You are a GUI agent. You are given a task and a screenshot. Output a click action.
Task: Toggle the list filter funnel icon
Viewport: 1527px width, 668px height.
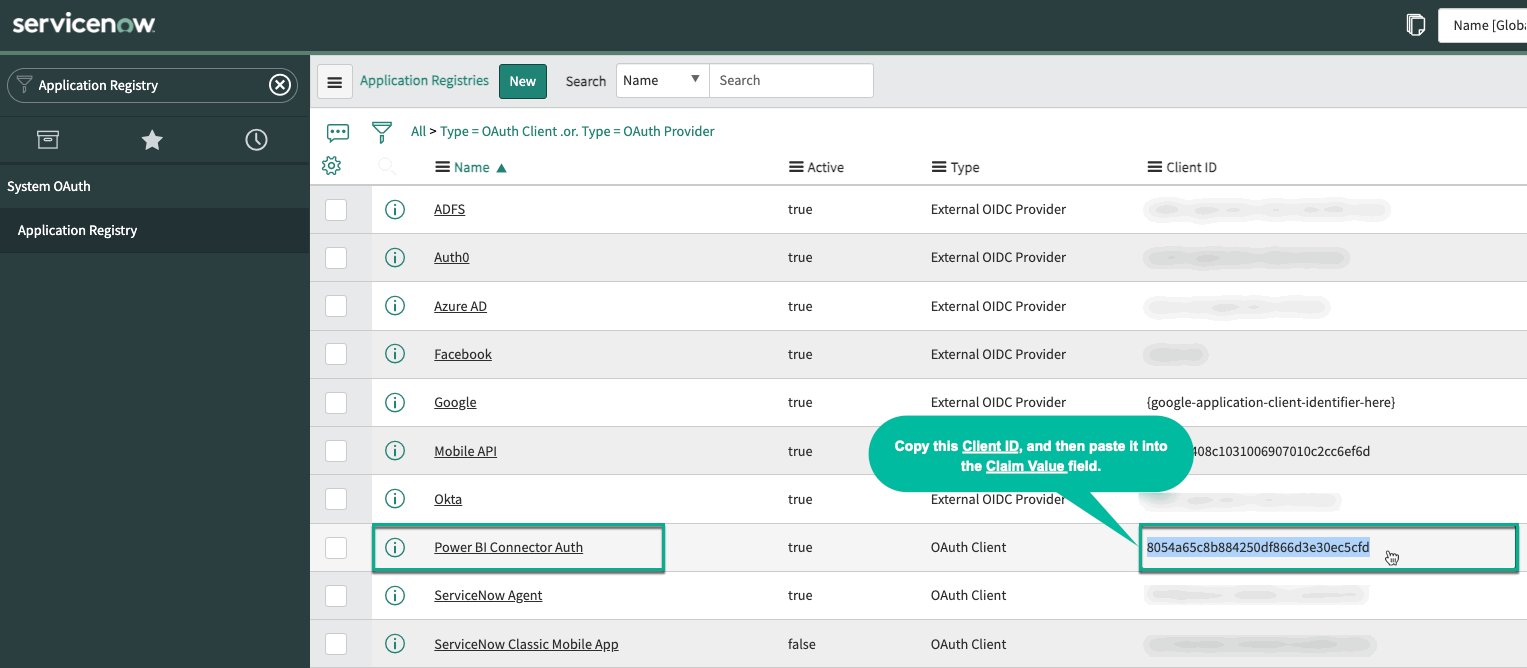pos(382,132)
